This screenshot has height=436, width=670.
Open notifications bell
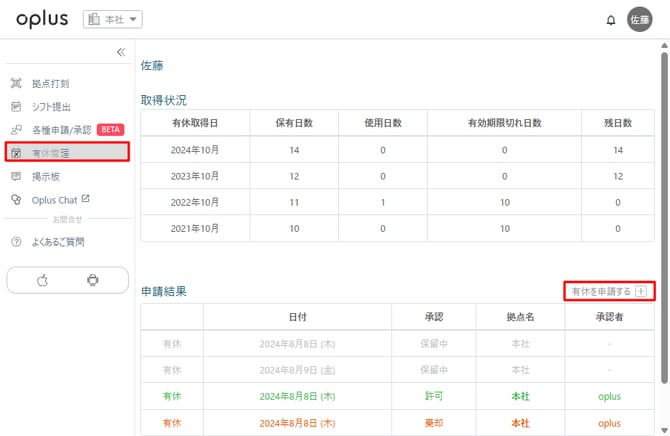coord(611,20)
